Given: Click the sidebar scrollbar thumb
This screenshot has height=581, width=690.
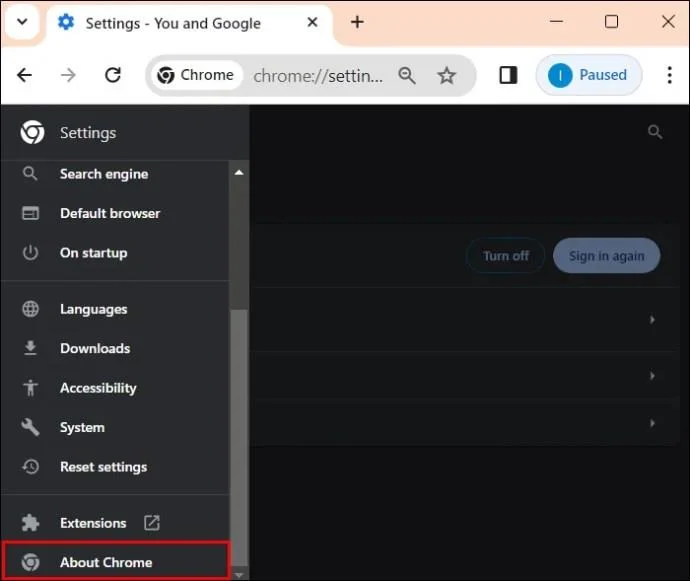Looking at the screenshot, I should [239, 438].
